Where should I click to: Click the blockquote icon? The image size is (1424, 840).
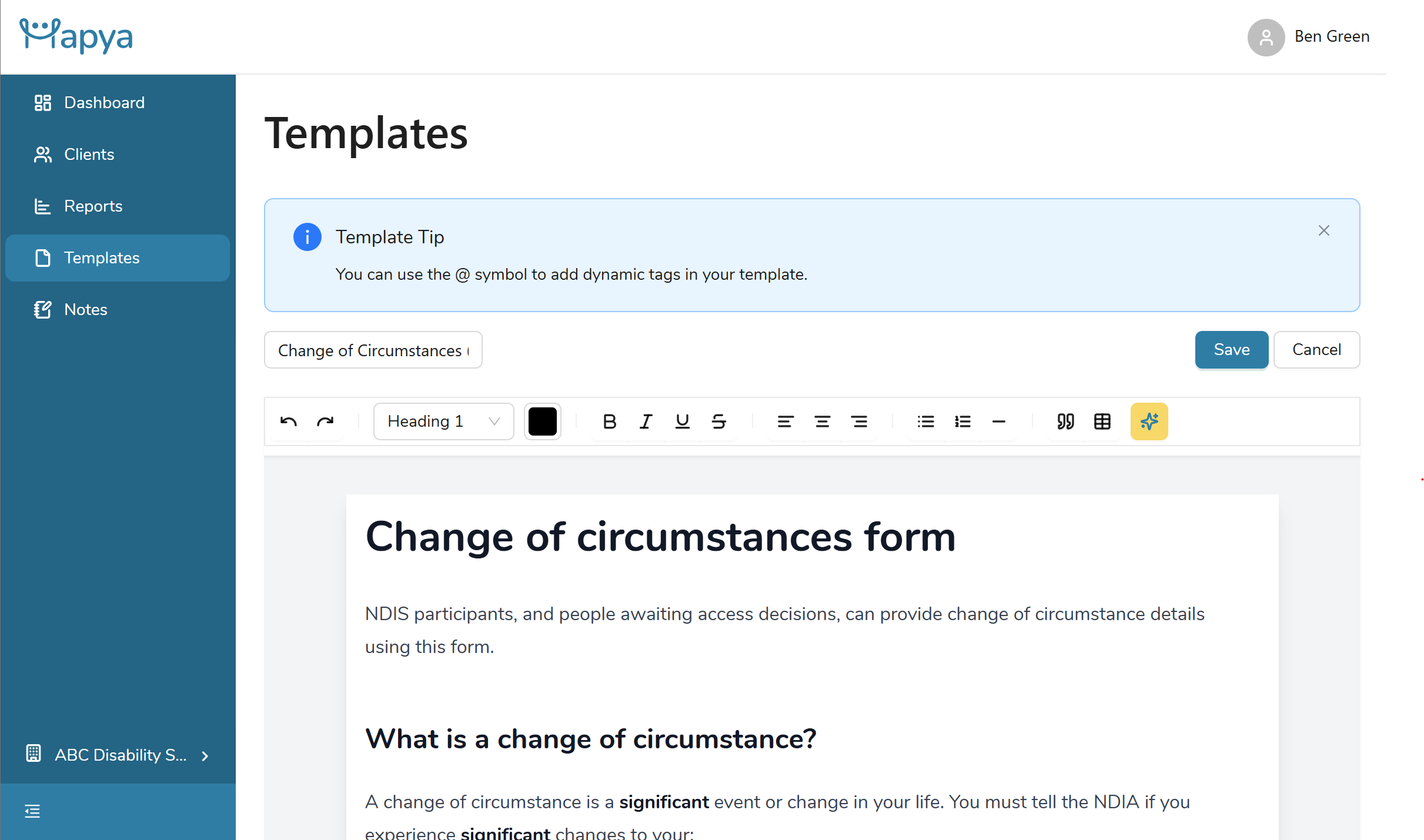[1065, 421]
